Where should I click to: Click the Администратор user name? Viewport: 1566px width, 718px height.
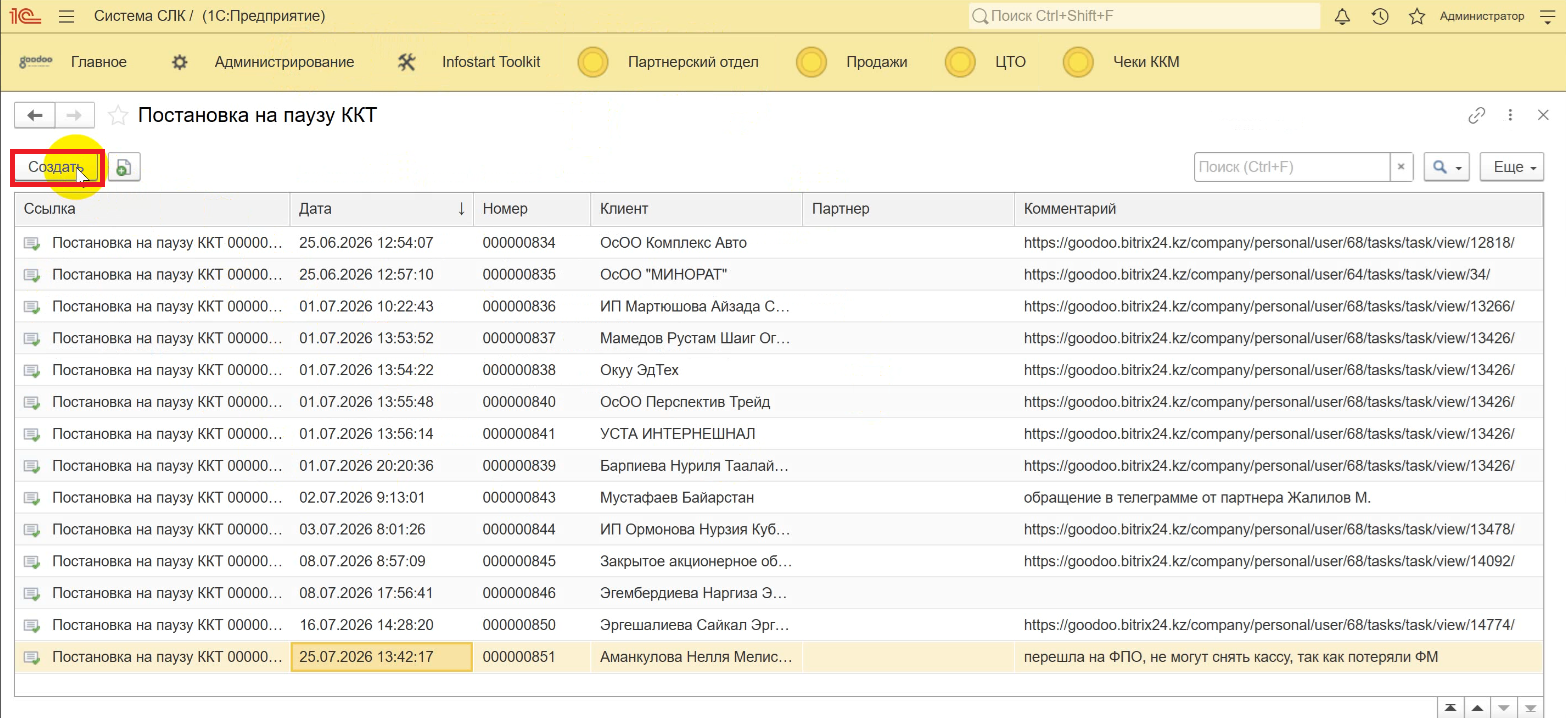click(1482, 16)
